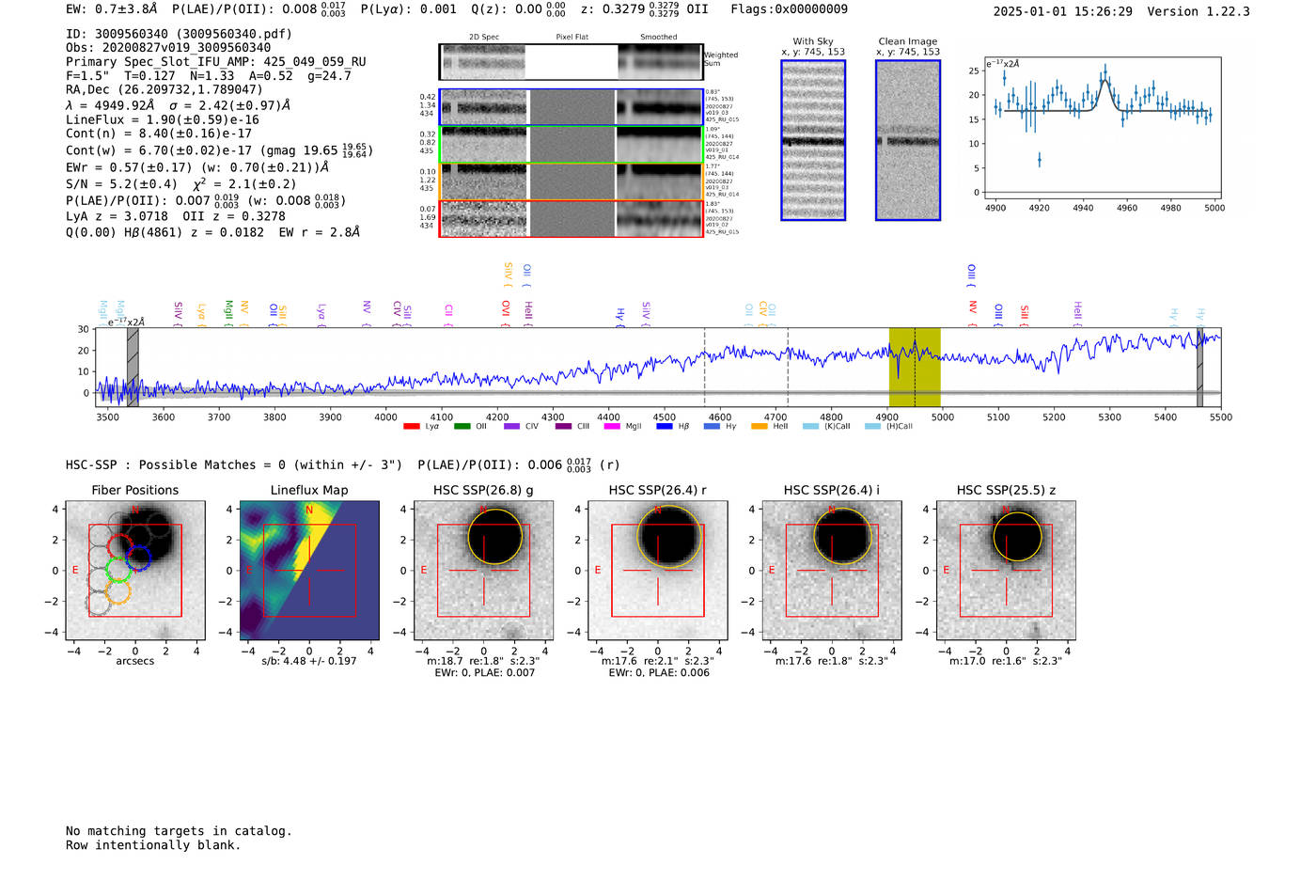This screenshot has height=896, width=1316.
Task: Click Primary Spec_Slot_IFU_AMP text line
Action: coord(216,62)
